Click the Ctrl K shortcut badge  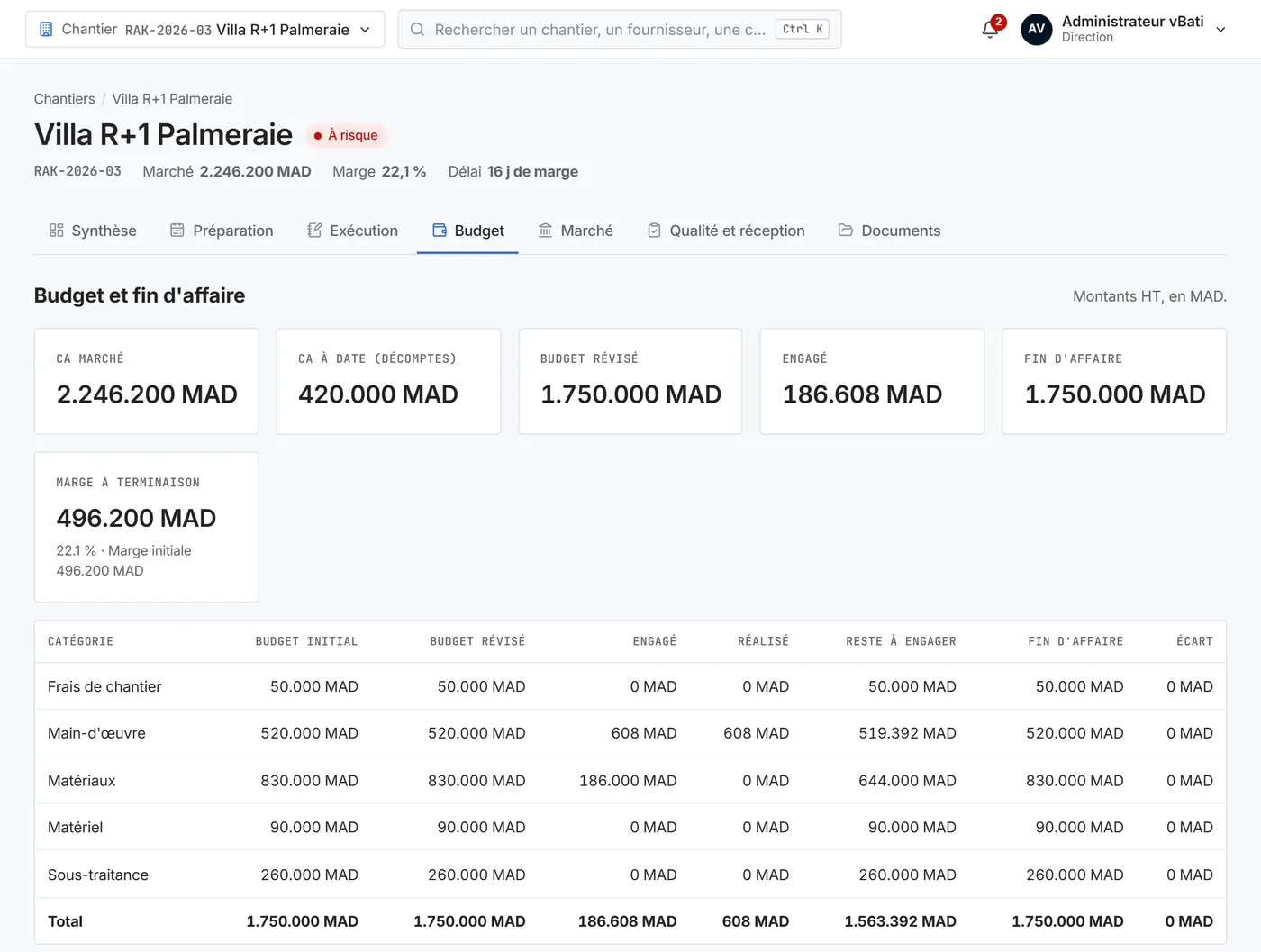(x=803, y=30)
